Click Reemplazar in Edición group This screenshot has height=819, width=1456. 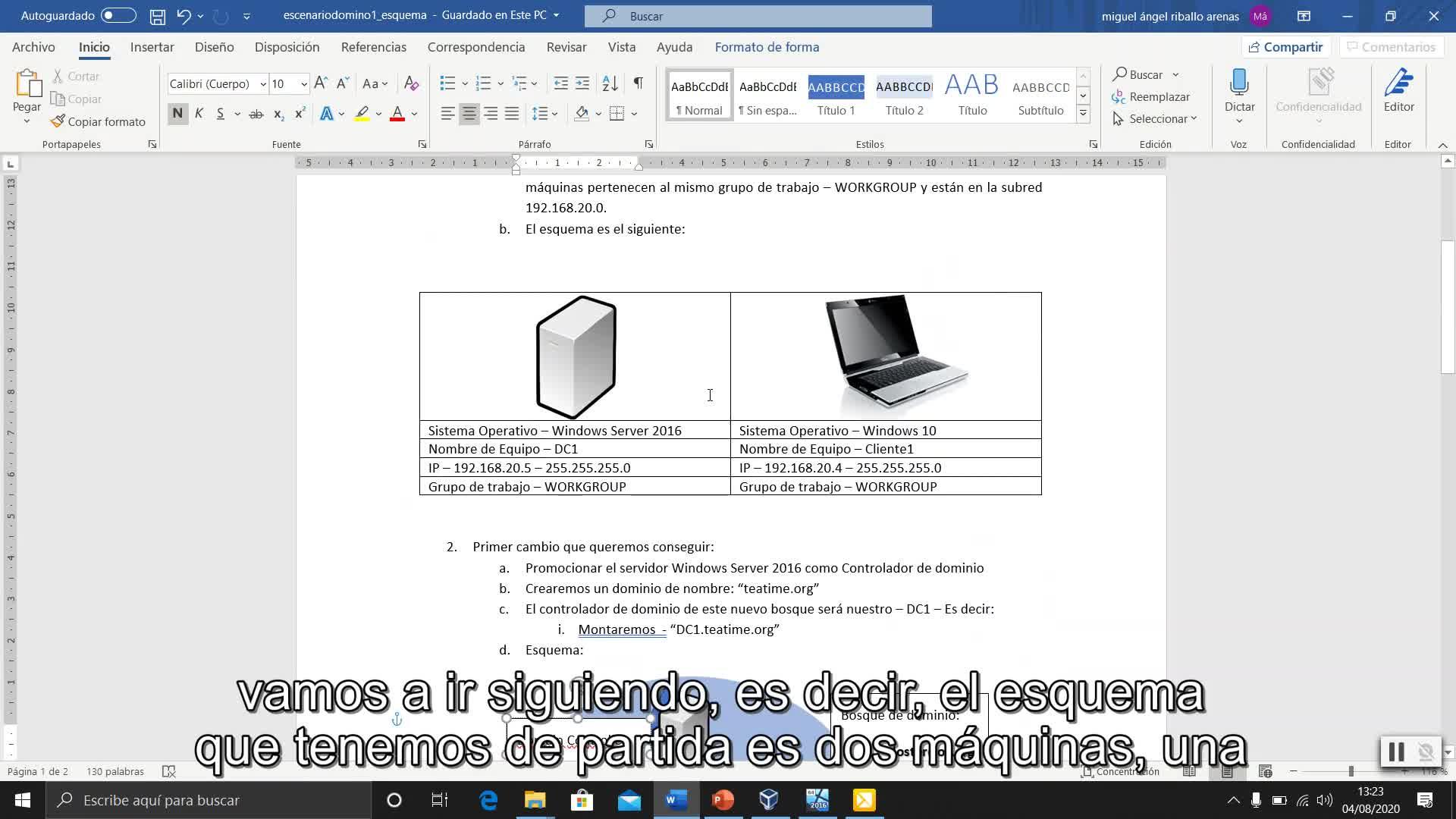click(1159, 96)
